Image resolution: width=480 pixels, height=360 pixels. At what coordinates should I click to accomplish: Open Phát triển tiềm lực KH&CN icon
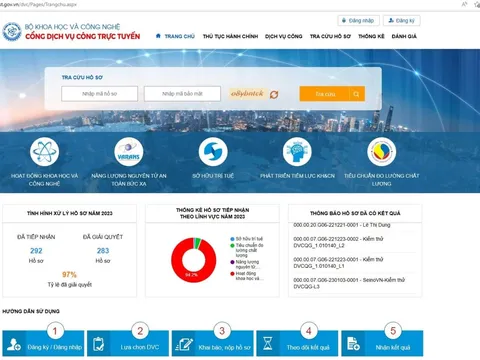[x=297, y=152]
